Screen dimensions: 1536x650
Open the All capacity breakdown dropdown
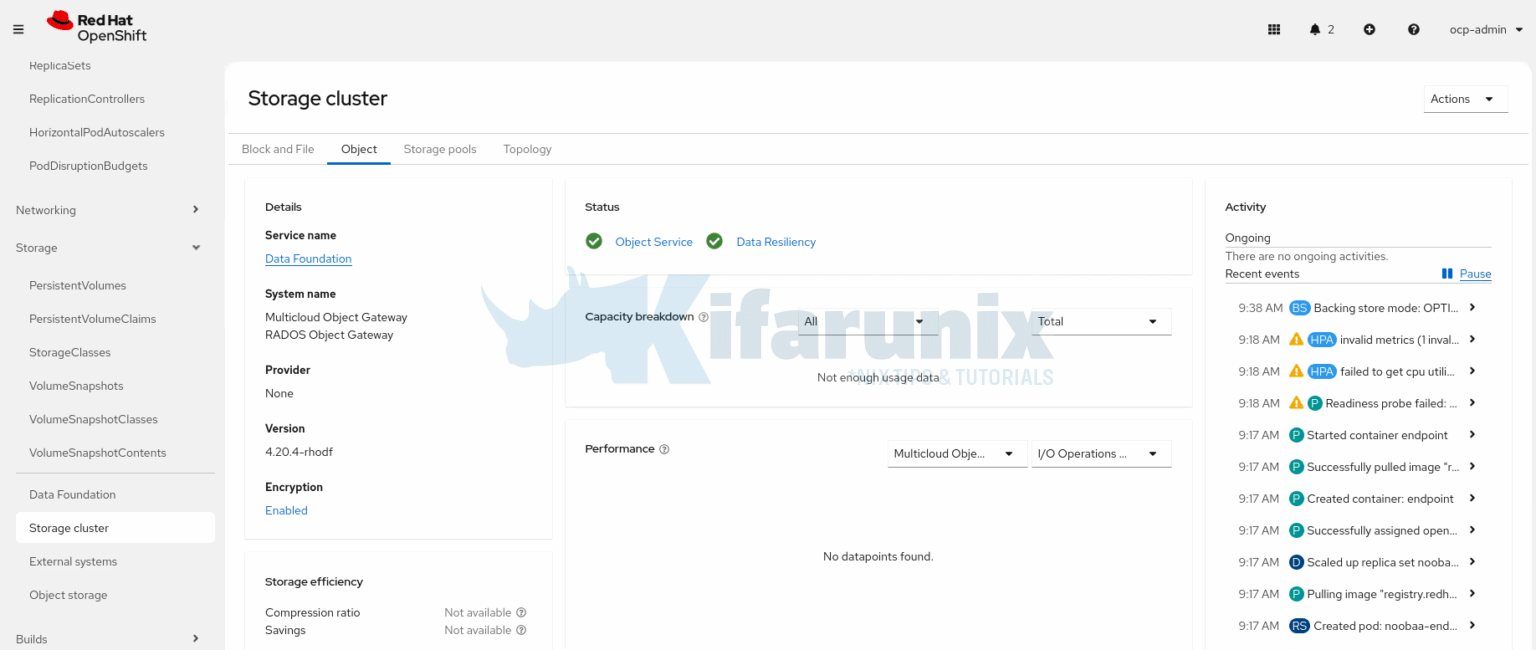(867, 321)
